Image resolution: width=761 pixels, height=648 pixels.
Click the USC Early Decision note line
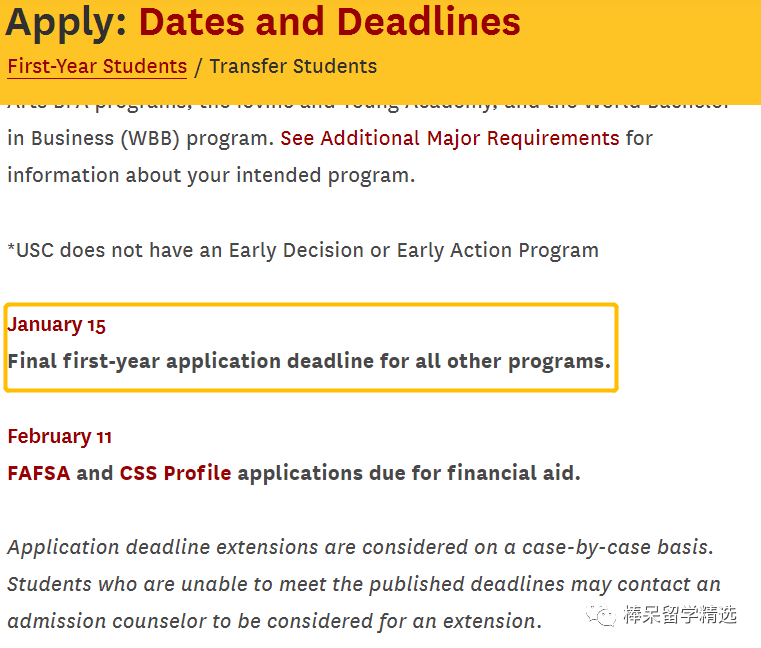coord(303,250)
